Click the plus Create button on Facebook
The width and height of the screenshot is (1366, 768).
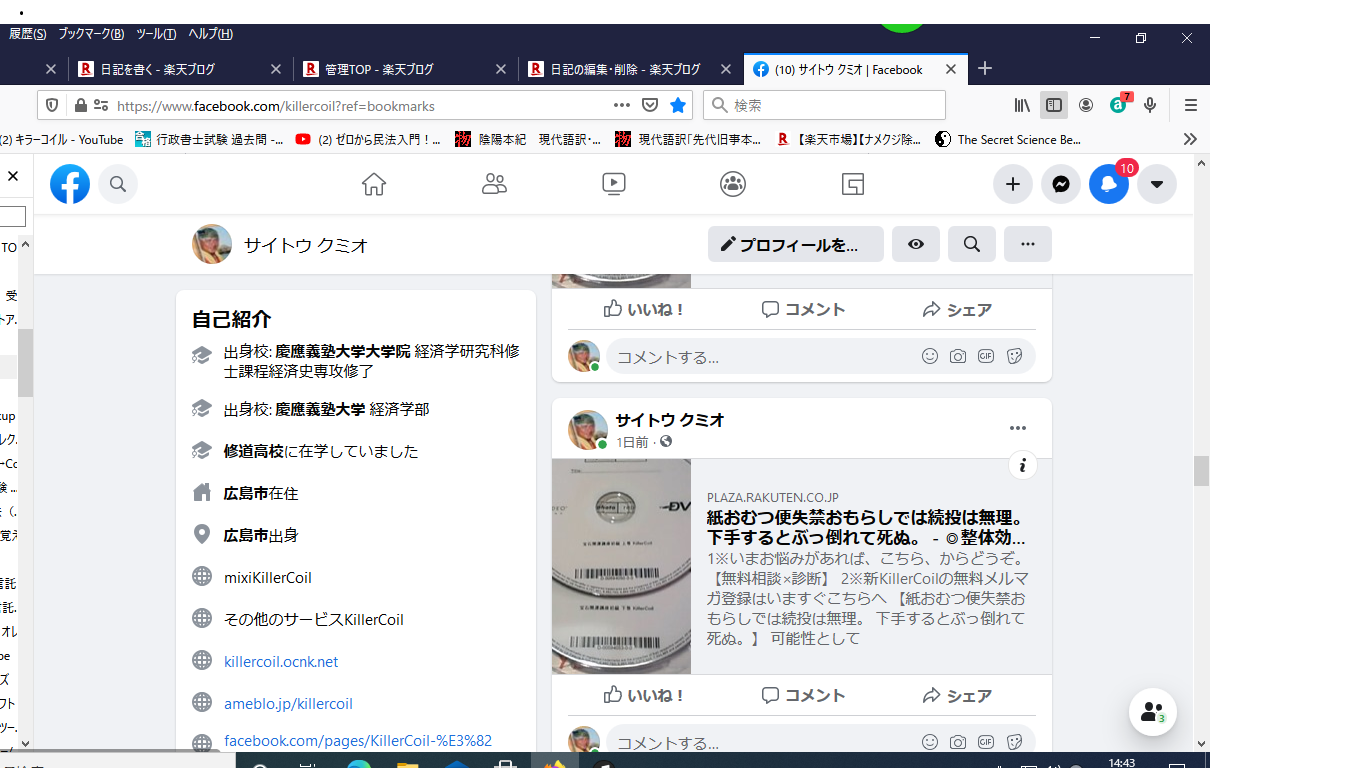coord(1013,184)
